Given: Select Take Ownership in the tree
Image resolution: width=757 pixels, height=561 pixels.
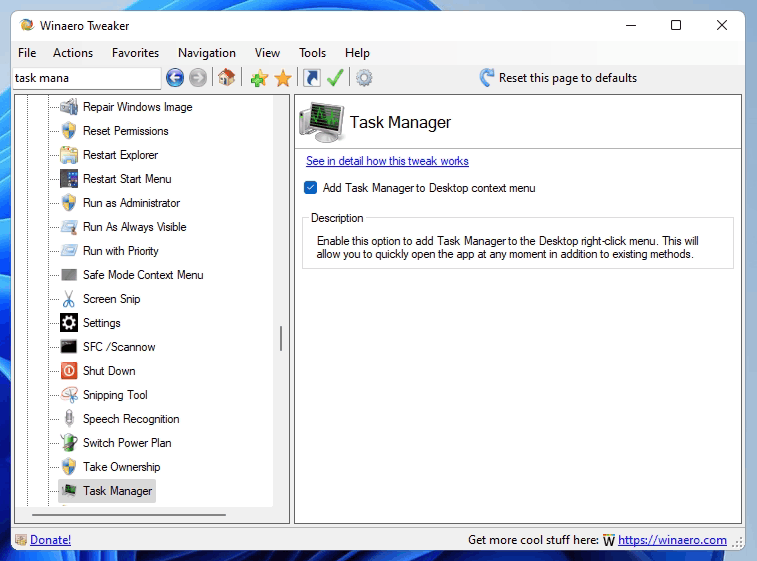Looking at the screenshot, I should 121,467.
